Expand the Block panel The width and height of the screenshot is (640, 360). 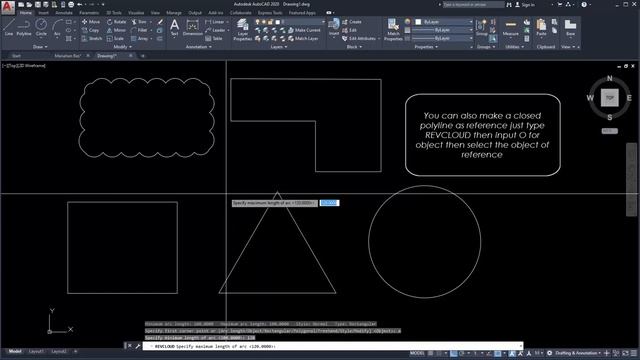click(x=354, y=47)
